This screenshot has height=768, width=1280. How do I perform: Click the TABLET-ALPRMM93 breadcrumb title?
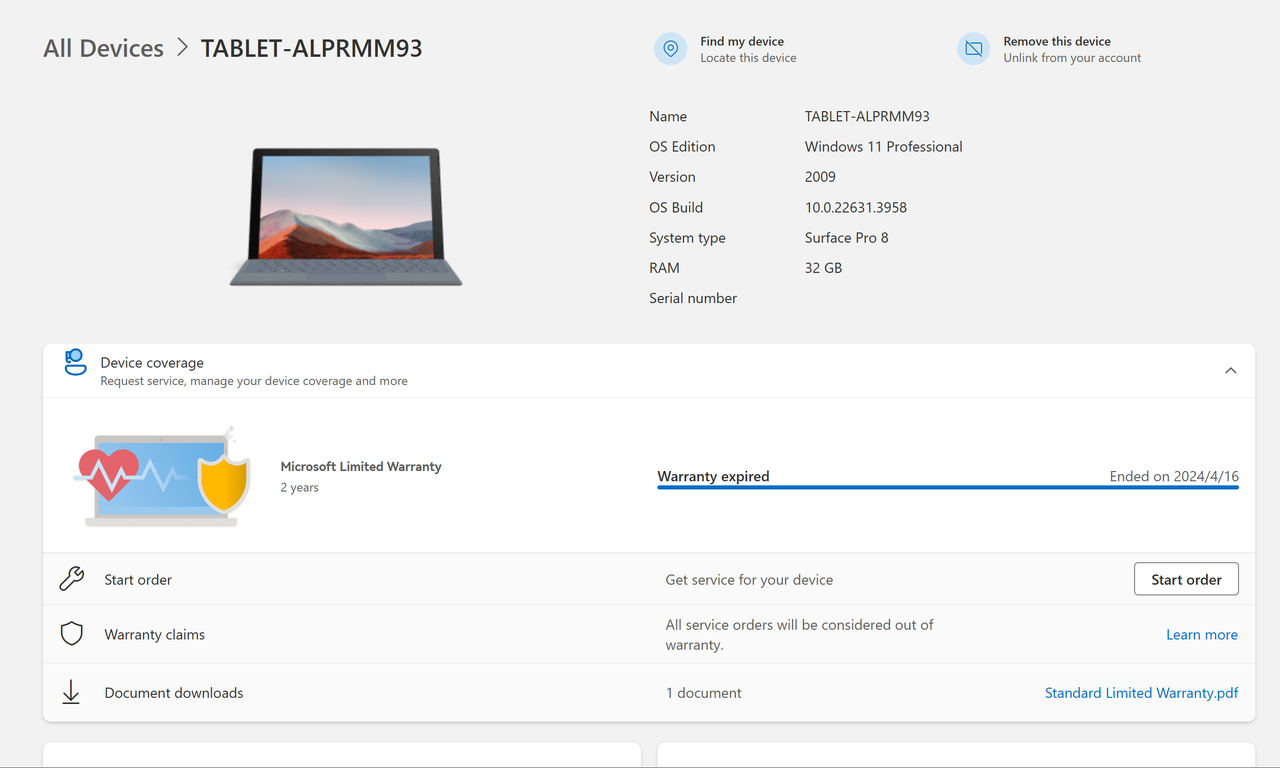click(312, 48)
